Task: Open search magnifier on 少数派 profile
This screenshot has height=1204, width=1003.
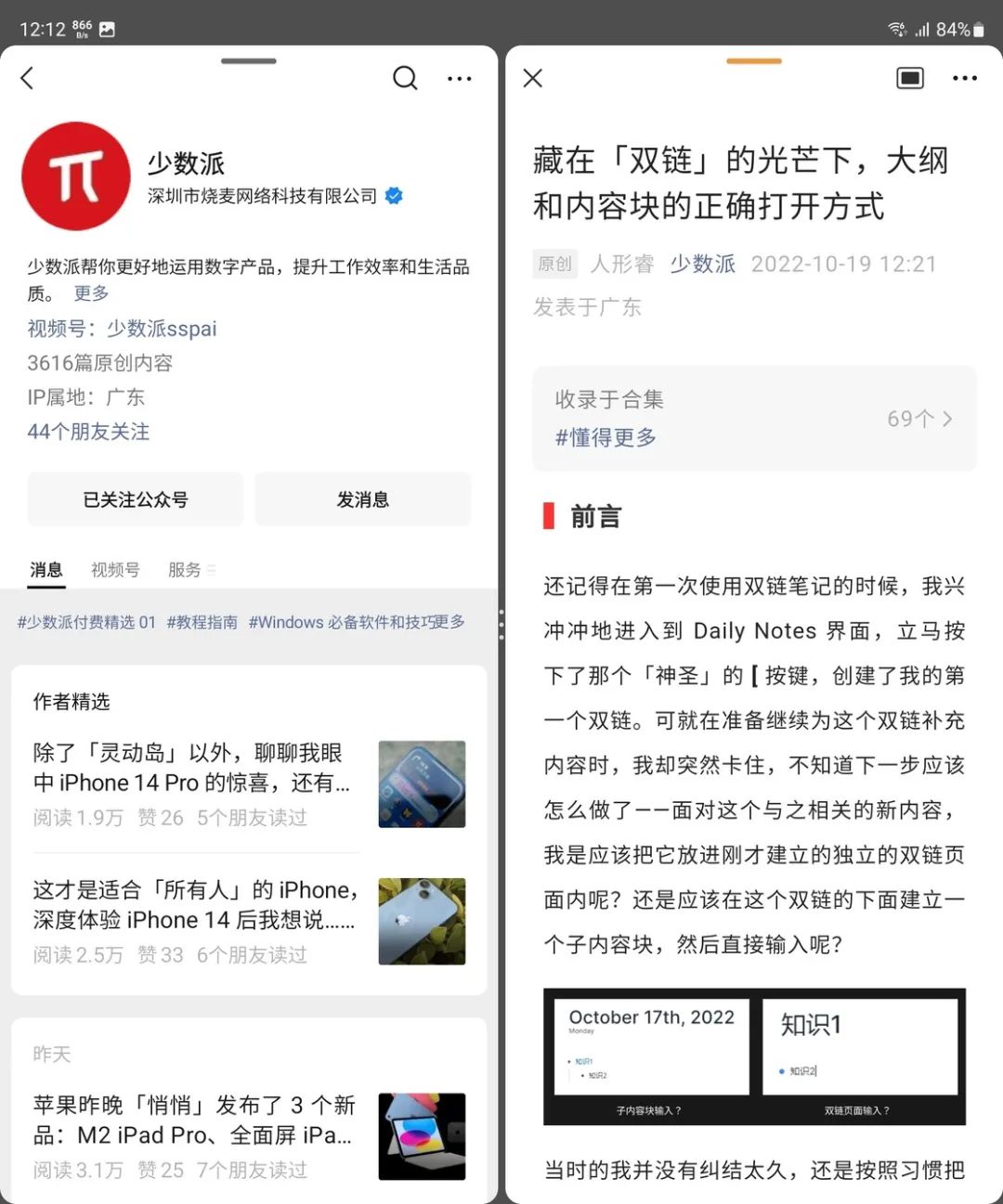Action: (405, 78)
